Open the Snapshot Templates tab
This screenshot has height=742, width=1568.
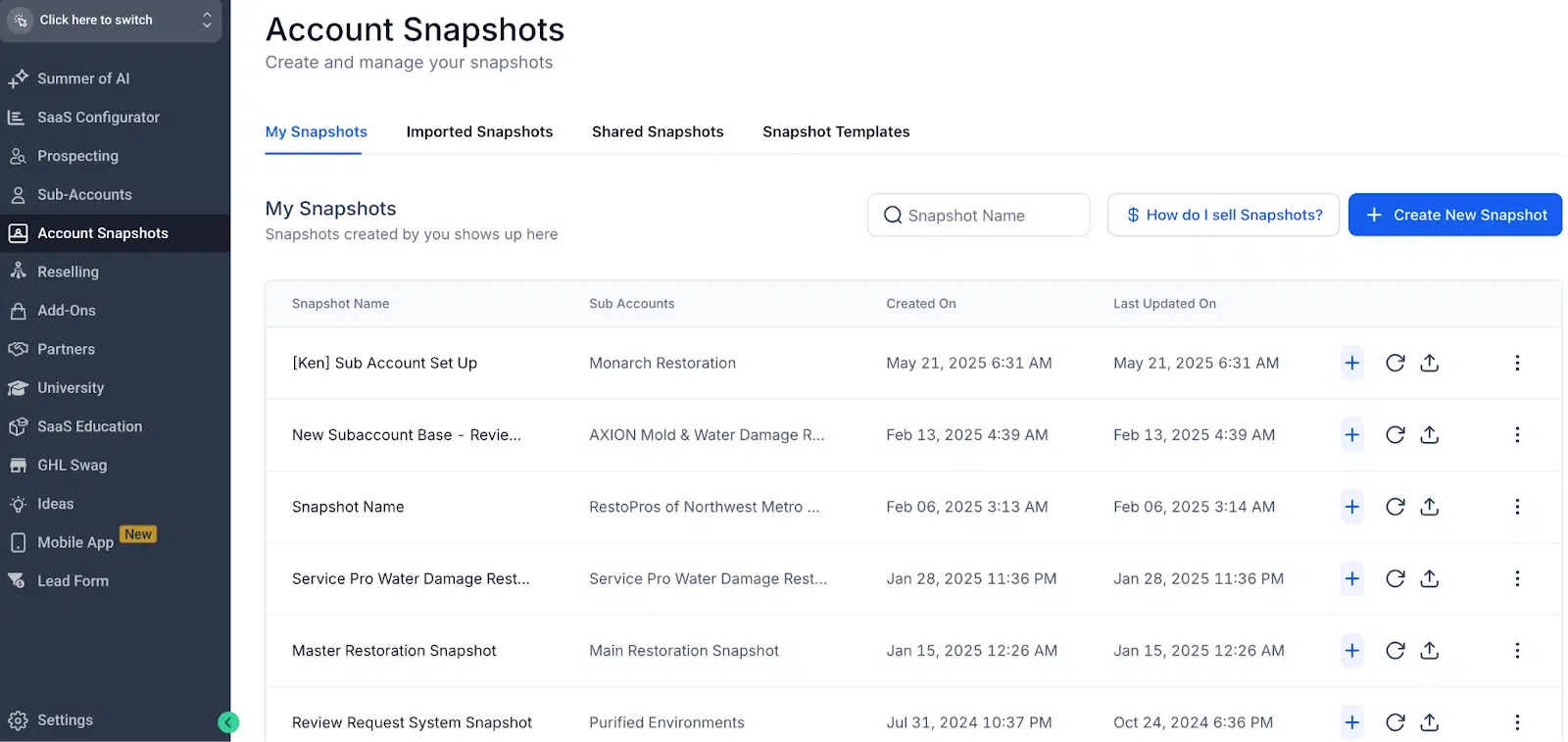[x=835, y=131]
